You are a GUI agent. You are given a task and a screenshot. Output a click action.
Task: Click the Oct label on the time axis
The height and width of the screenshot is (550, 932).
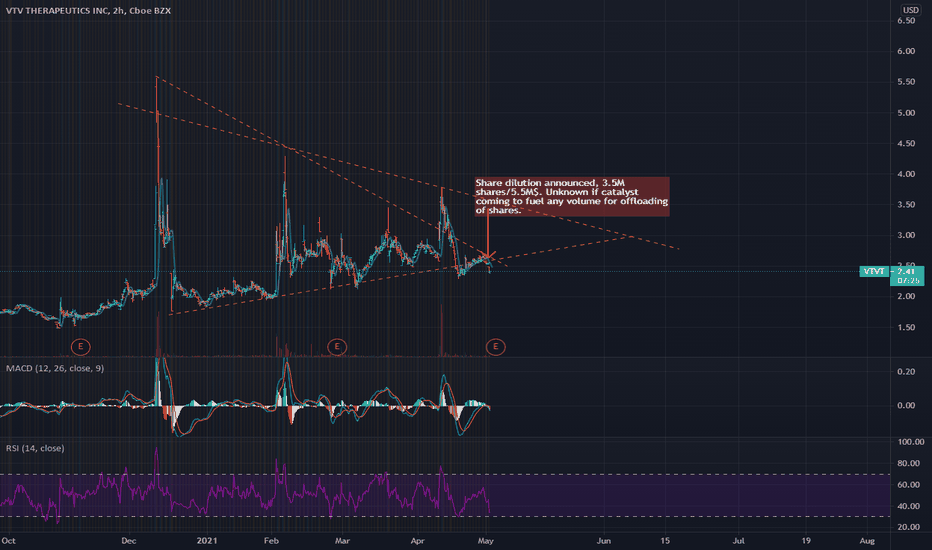click(x=8, y=541)
